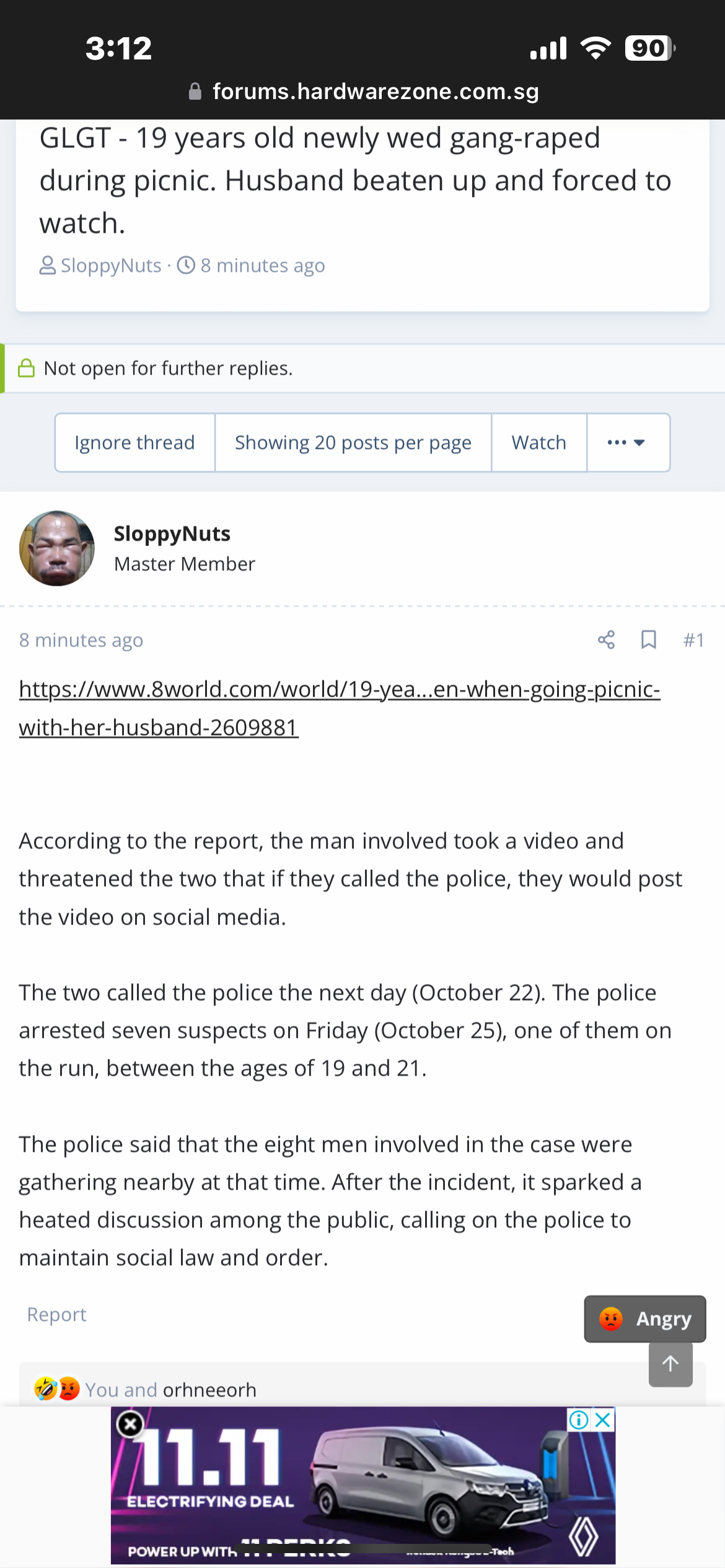Viewport: 725px width, 1568px height.
Task: Toggle the Angry reaction button
Action: point(645,1318)
